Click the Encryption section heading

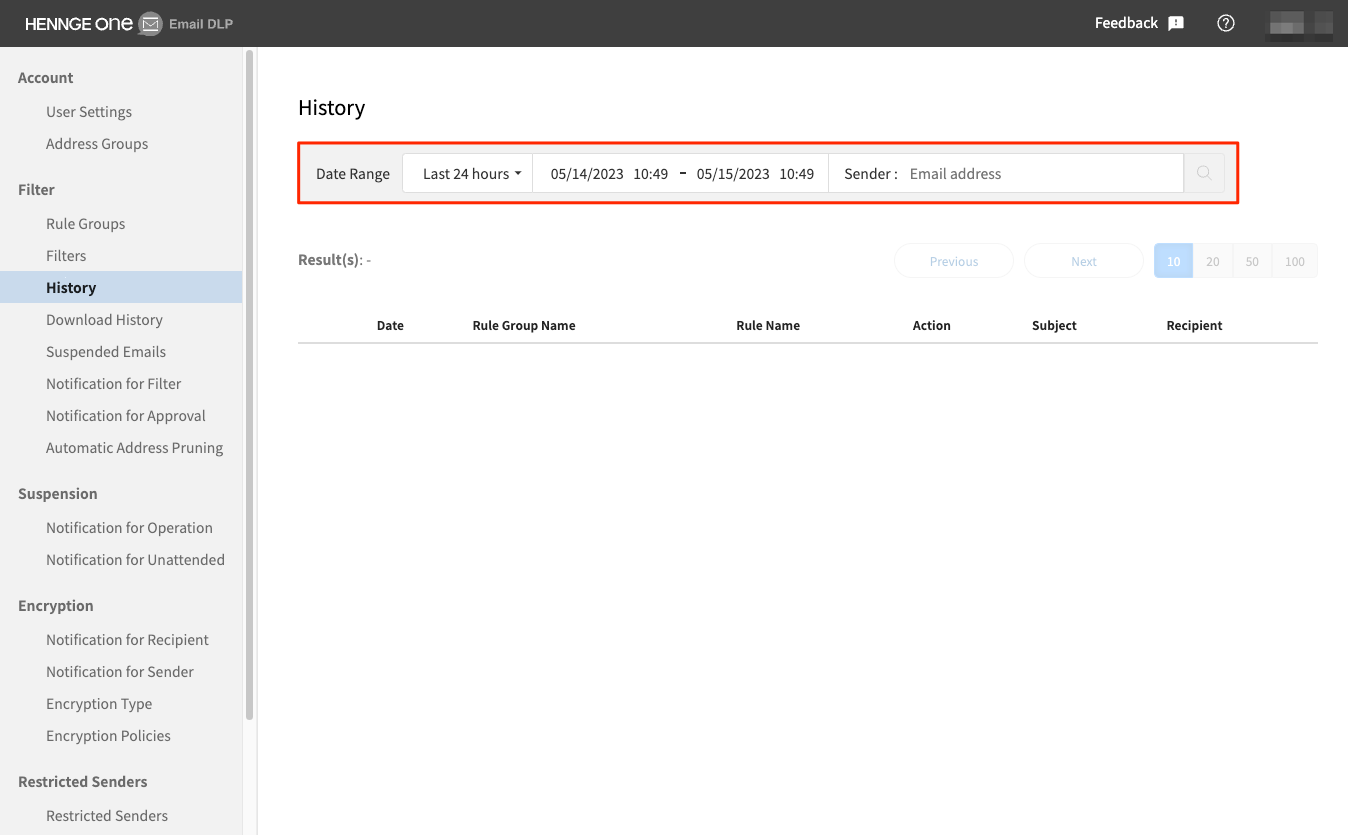click(x=56, y=606)
